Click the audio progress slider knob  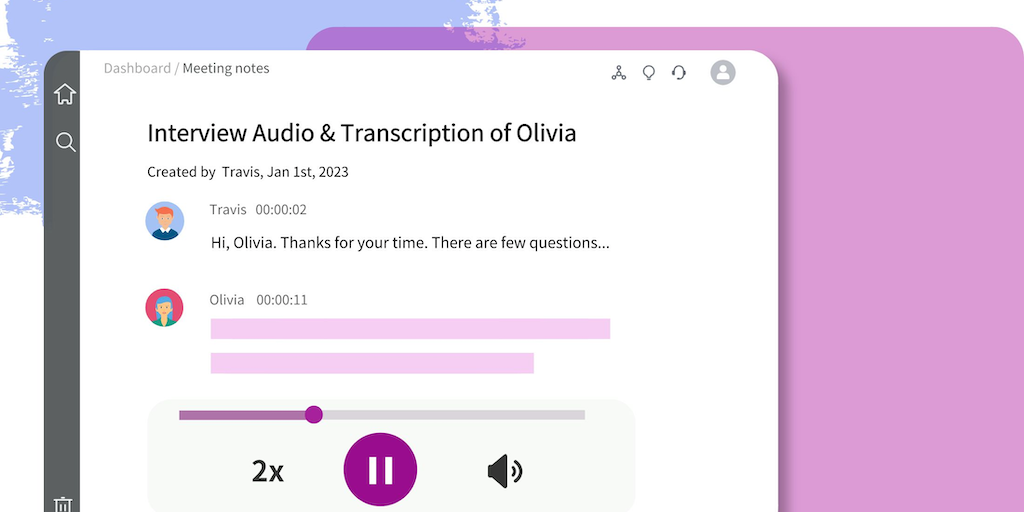[x=314, y=415]
